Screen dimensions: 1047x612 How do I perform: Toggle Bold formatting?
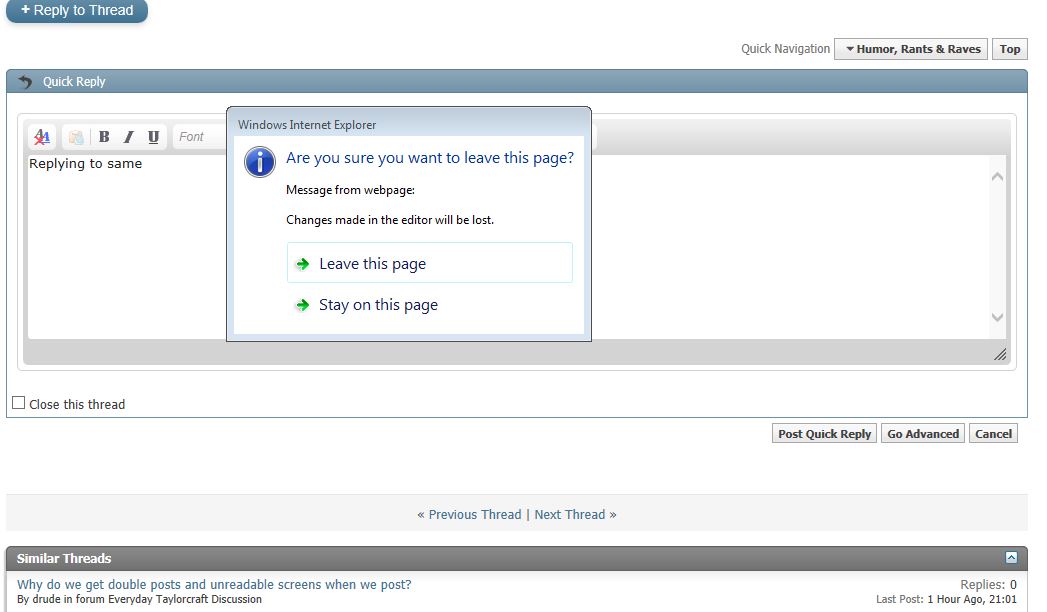(104, 137)
